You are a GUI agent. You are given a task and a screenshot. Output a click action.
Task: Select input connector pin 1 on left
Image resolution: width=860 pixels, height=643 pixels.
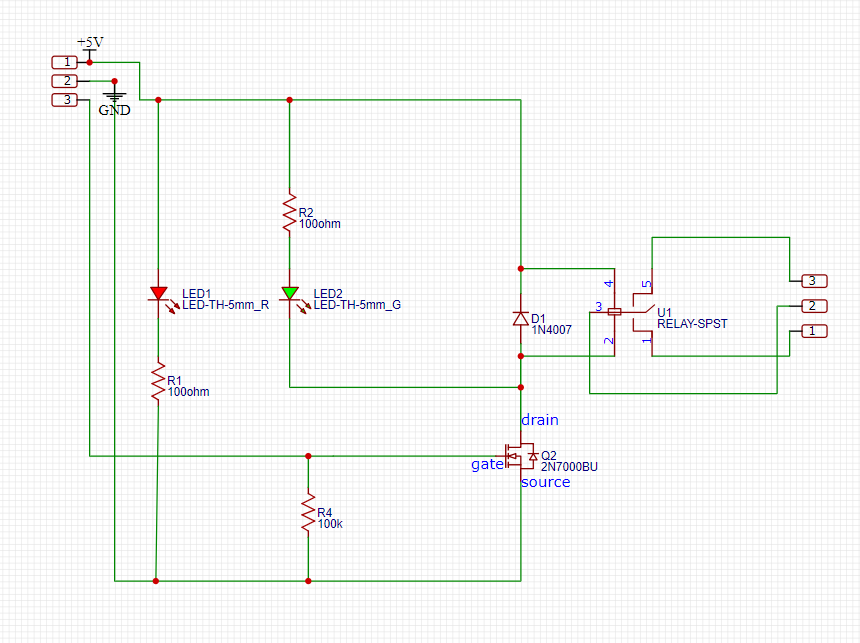coord(65,62)
